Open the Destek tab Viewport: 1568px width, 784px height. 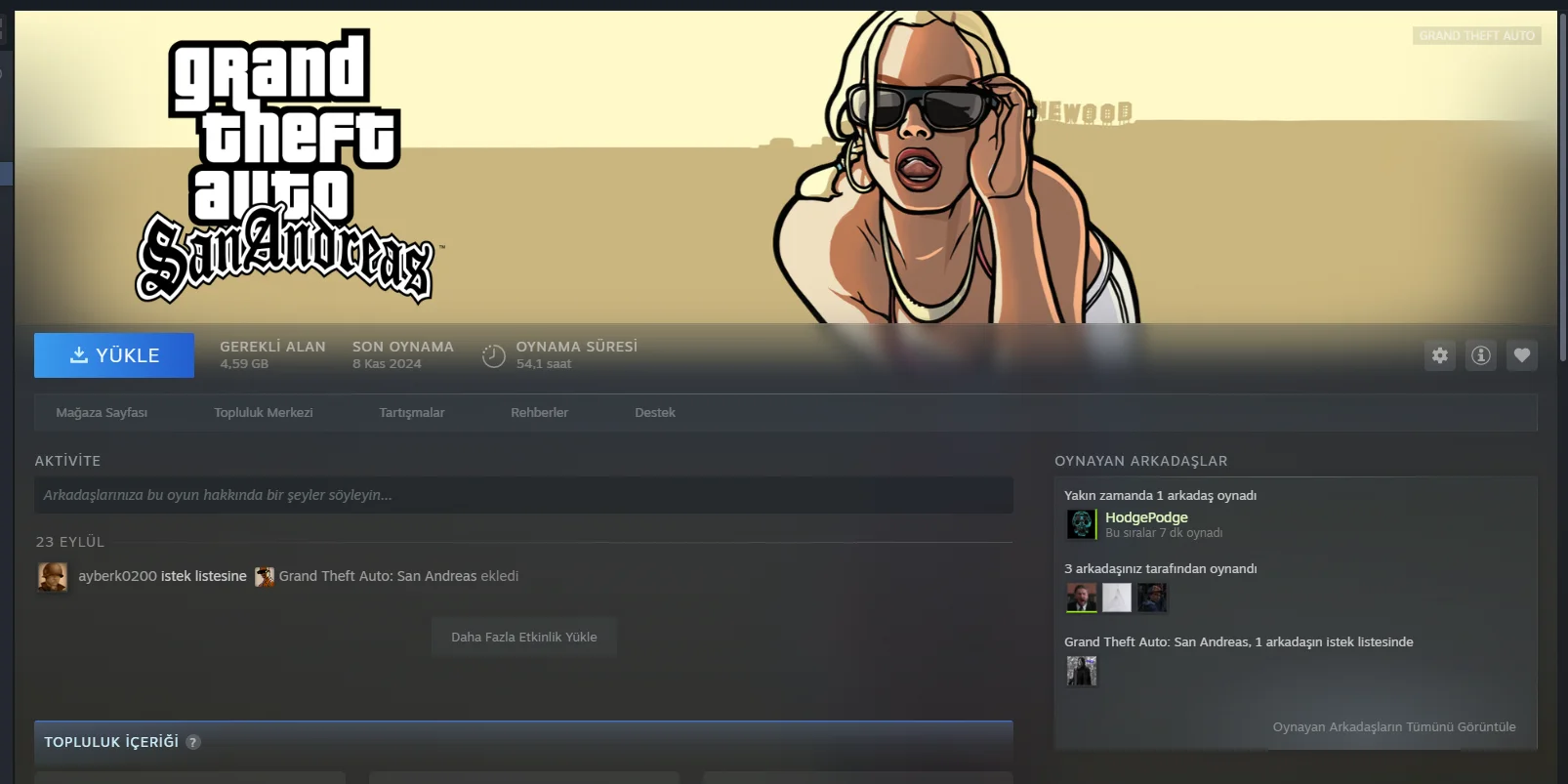(654, 412)
